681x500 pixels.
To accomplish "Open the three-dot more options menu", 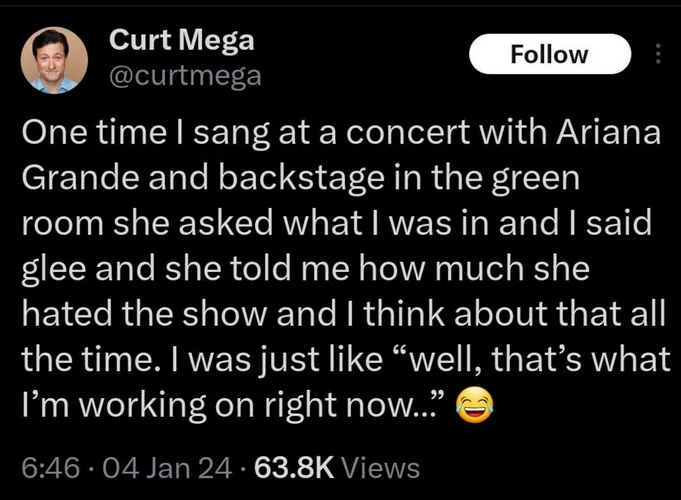I will [658, 56].
